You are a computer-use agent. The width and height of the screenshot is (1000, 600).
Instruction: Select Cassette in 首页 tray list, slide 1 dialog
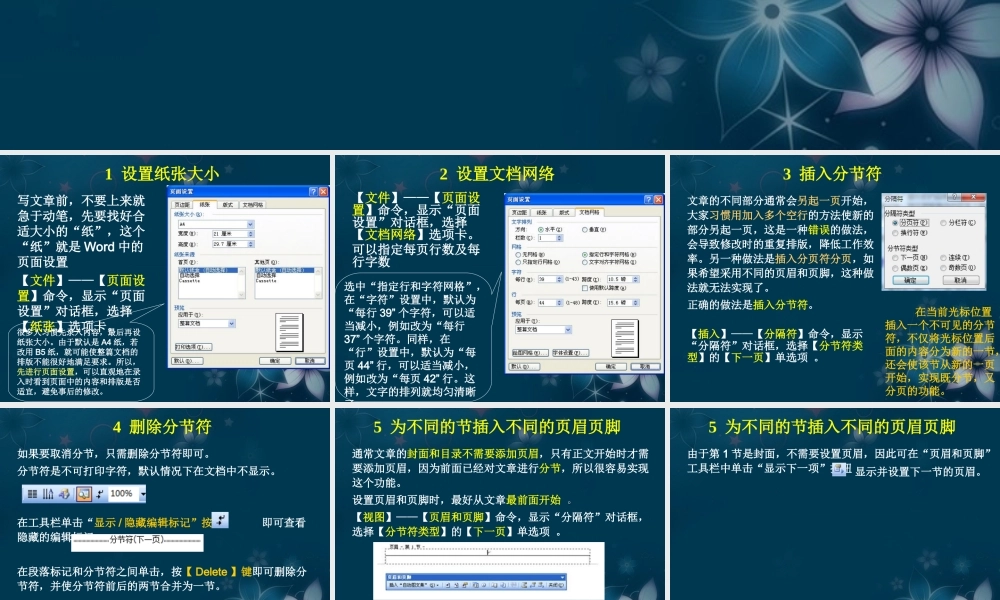189,281
